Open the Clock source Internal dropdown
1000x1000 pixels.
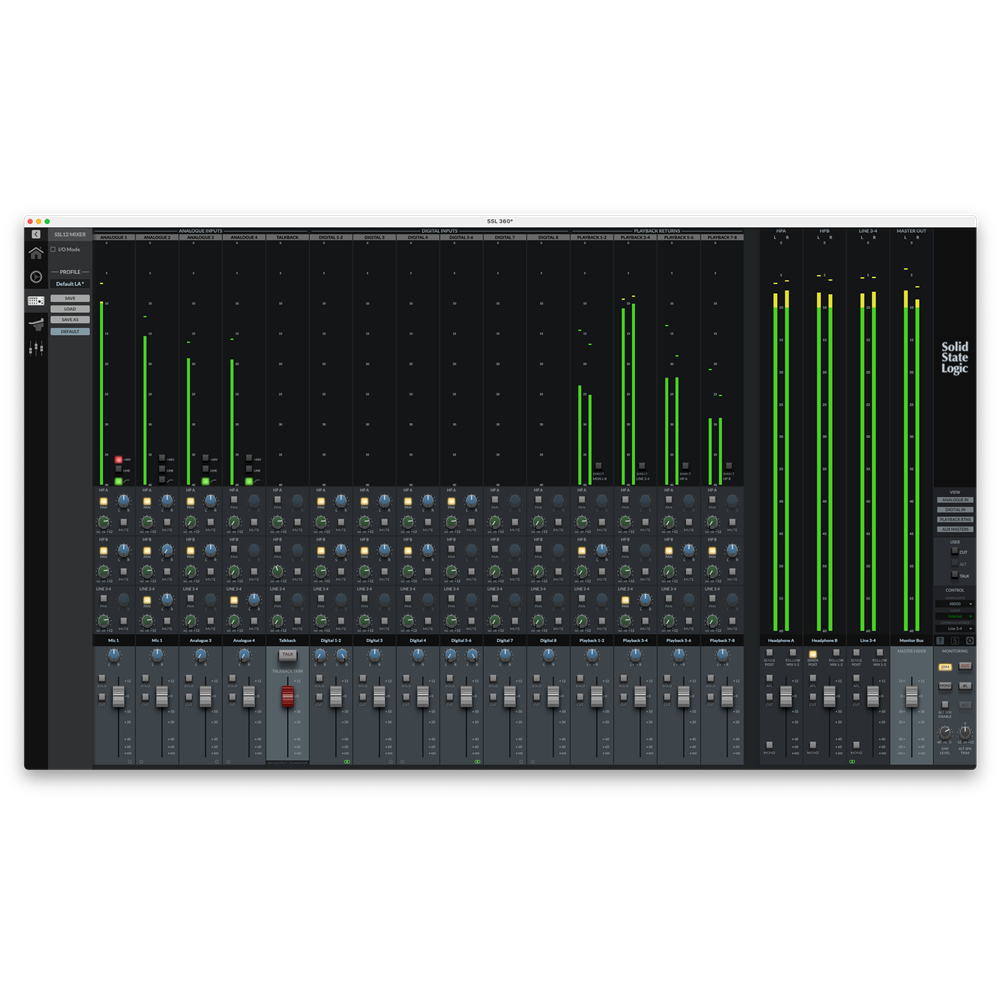pos(955,616)
